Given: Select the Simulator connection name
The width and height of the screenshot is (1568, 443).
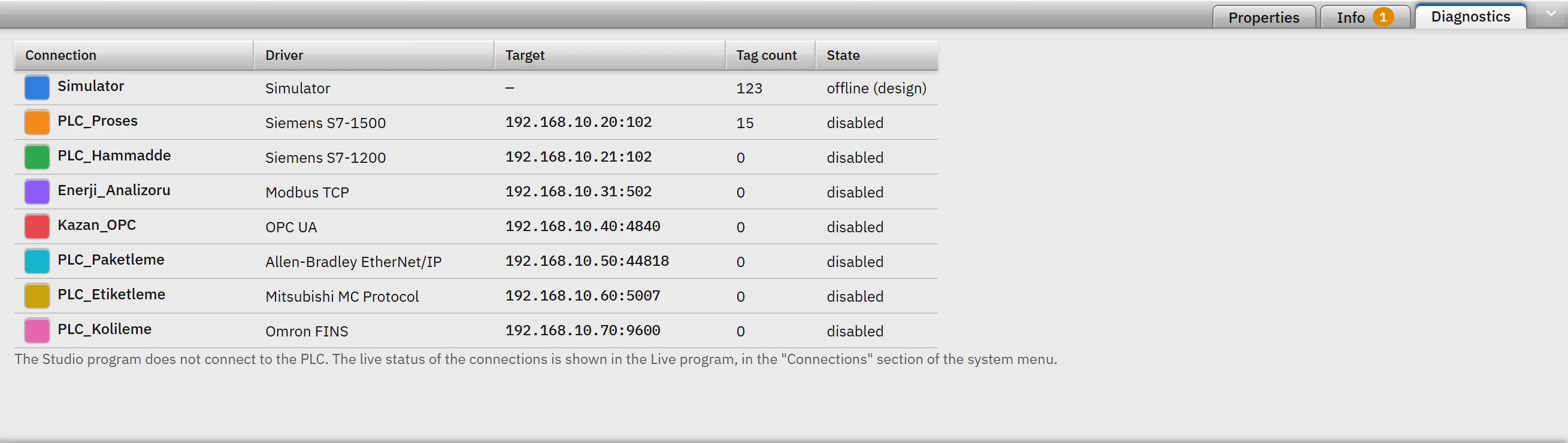Looking at the screenshot, I should tap(90, 86).
